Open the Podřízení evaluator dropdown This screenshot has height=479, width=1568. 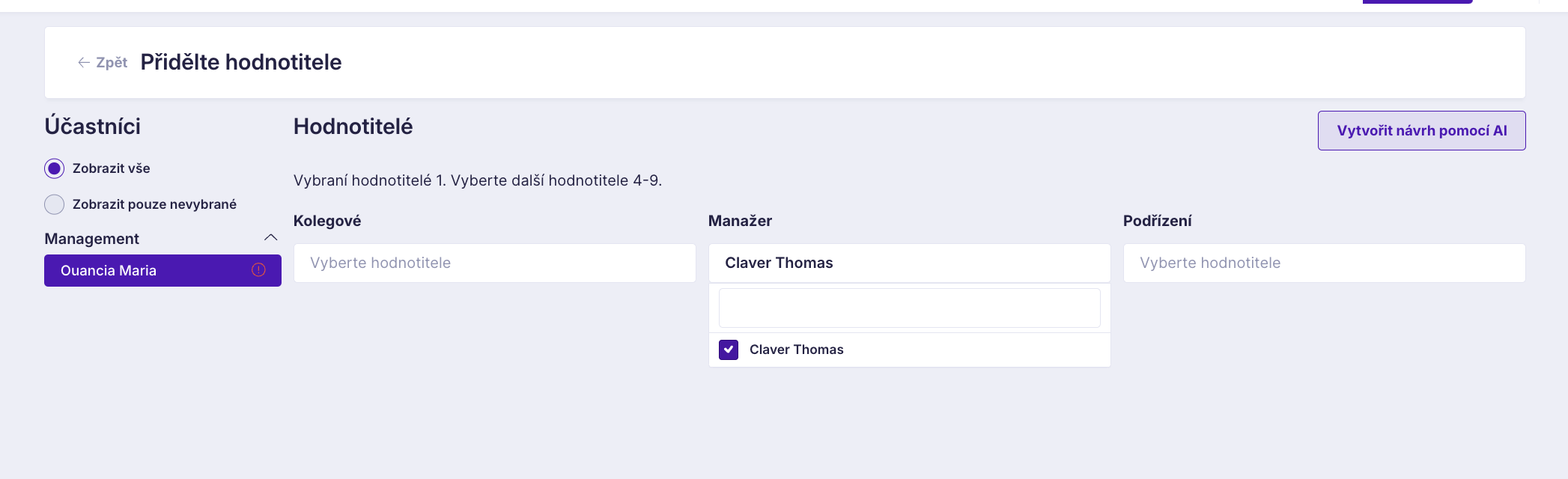[x=1324, y=263]
